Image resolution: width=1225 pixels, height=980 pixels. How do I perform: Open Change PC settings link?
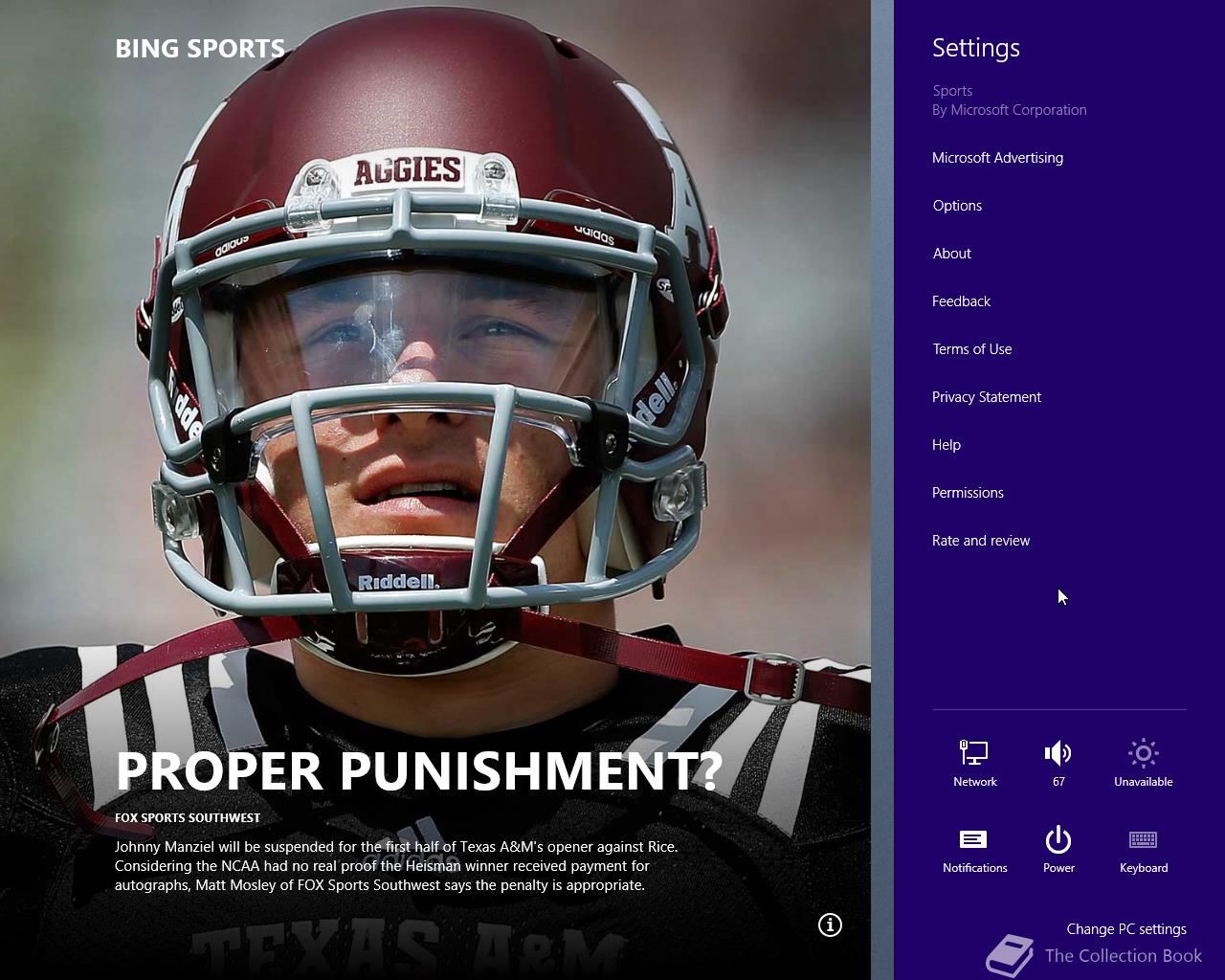point(1126,929)
